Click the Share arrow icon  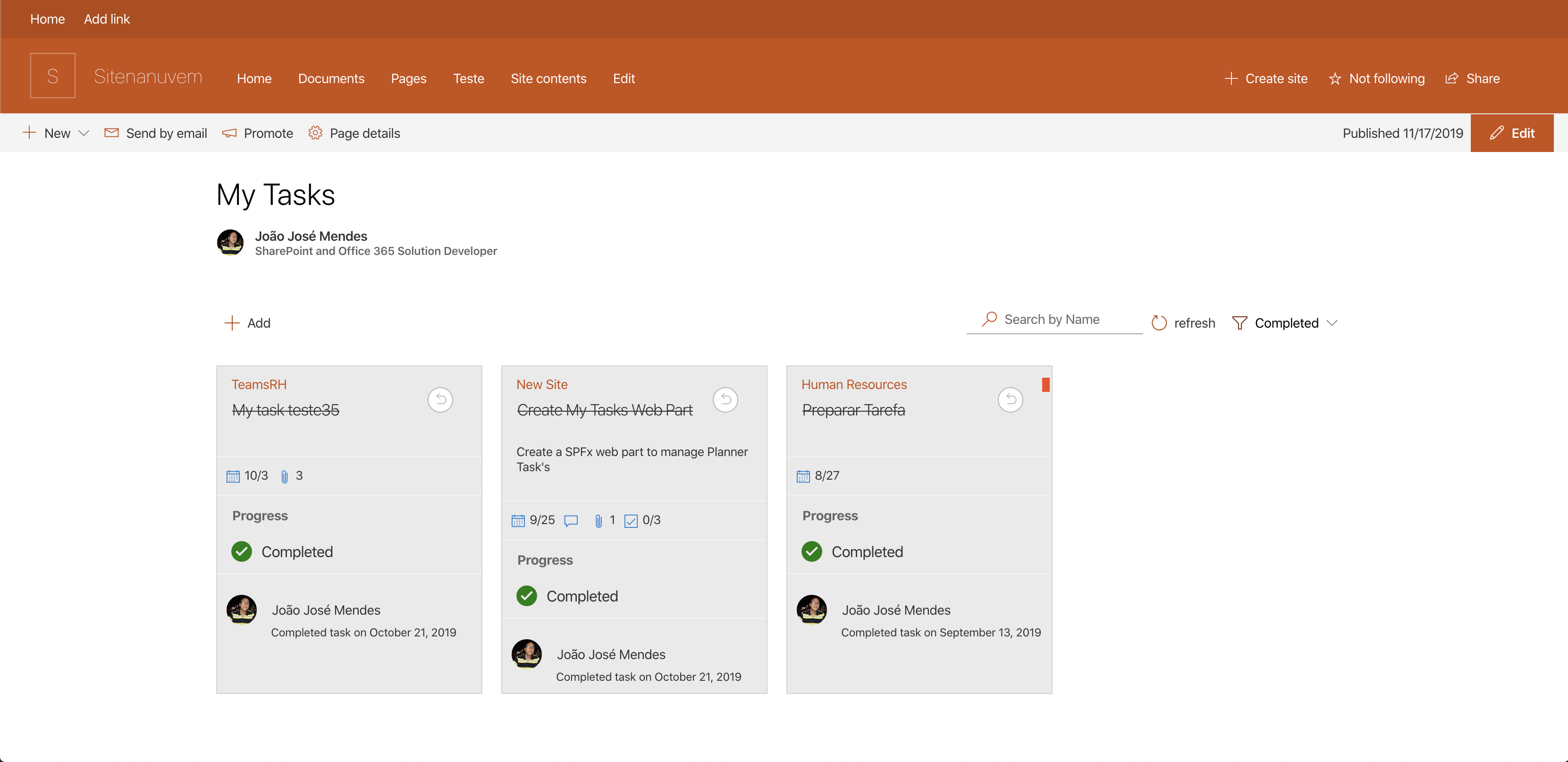pos(1452,78)
